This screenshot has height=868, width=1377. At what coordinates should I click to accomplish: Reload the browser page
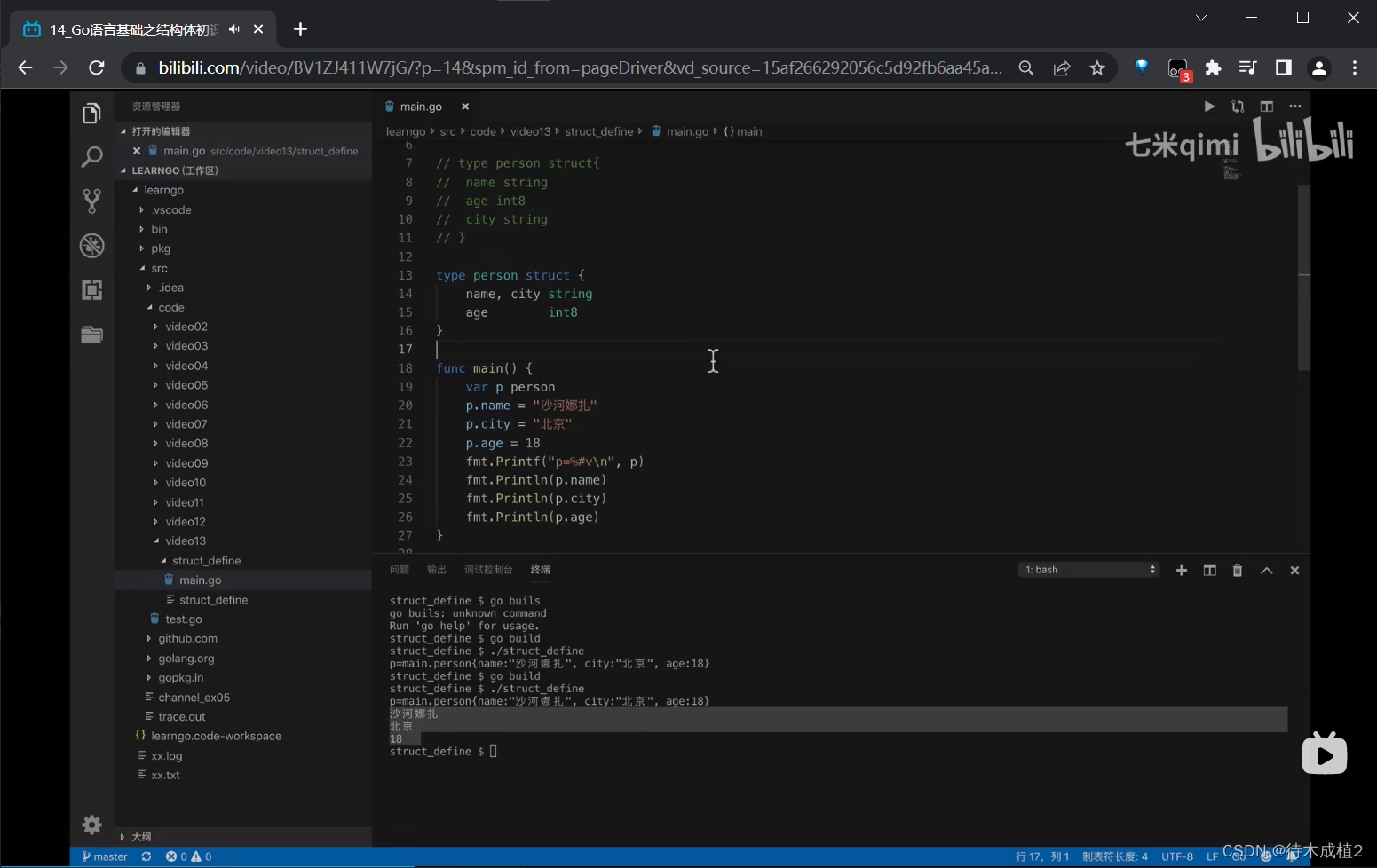point(97,67)
